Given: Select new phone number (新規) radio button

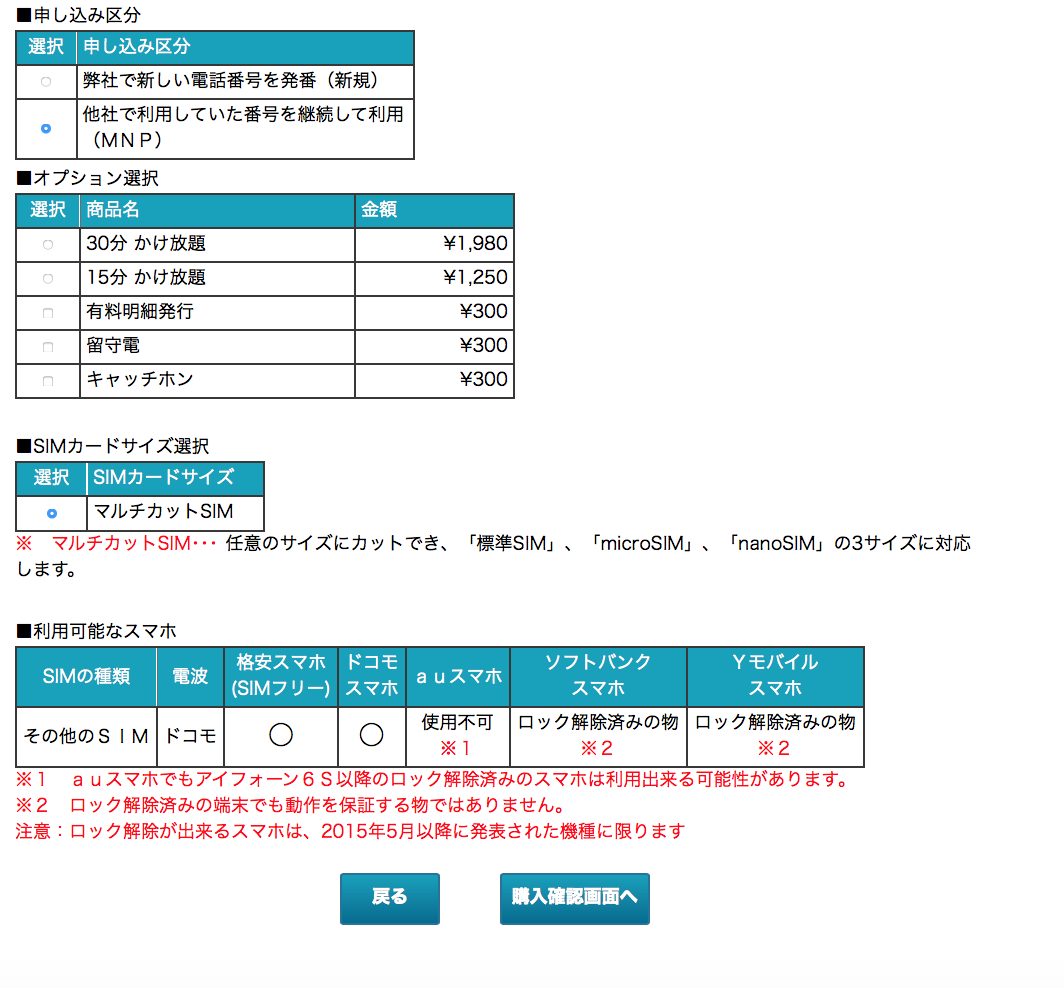Looking at the screenshot, I should click(x=46, y=81).
